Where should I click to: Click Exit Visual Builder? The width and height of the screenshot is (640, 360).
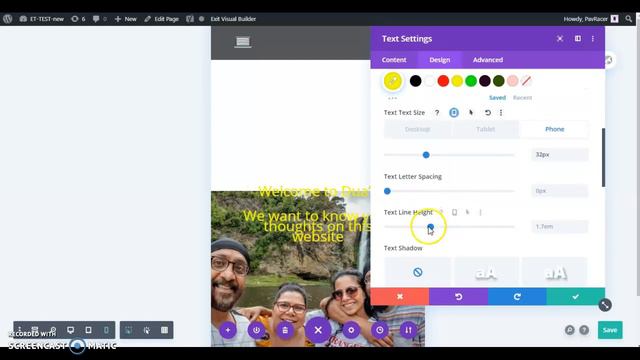[x=233, y=19]
